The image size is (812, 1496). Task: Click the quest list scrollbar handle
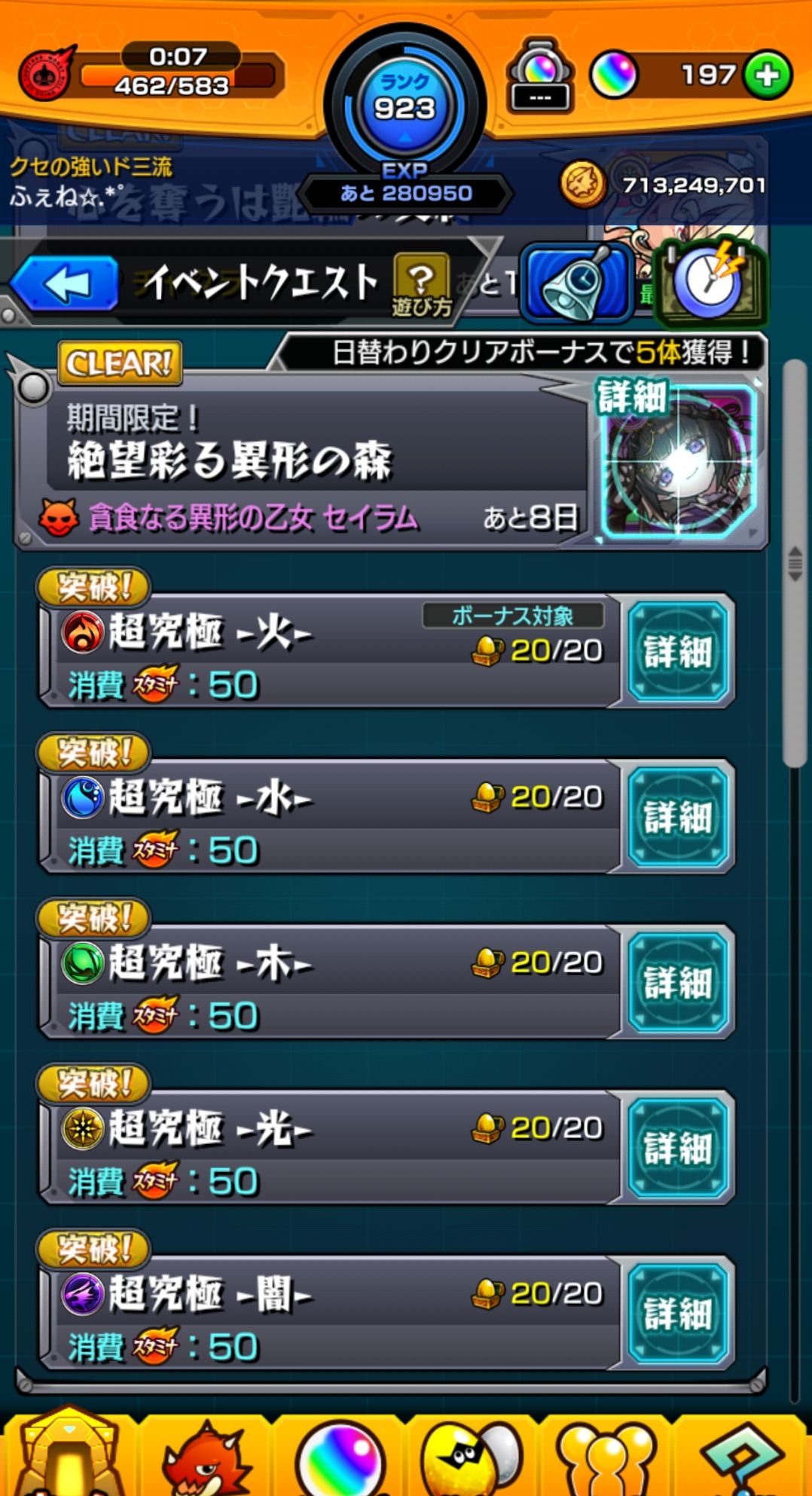coord(794,563)
